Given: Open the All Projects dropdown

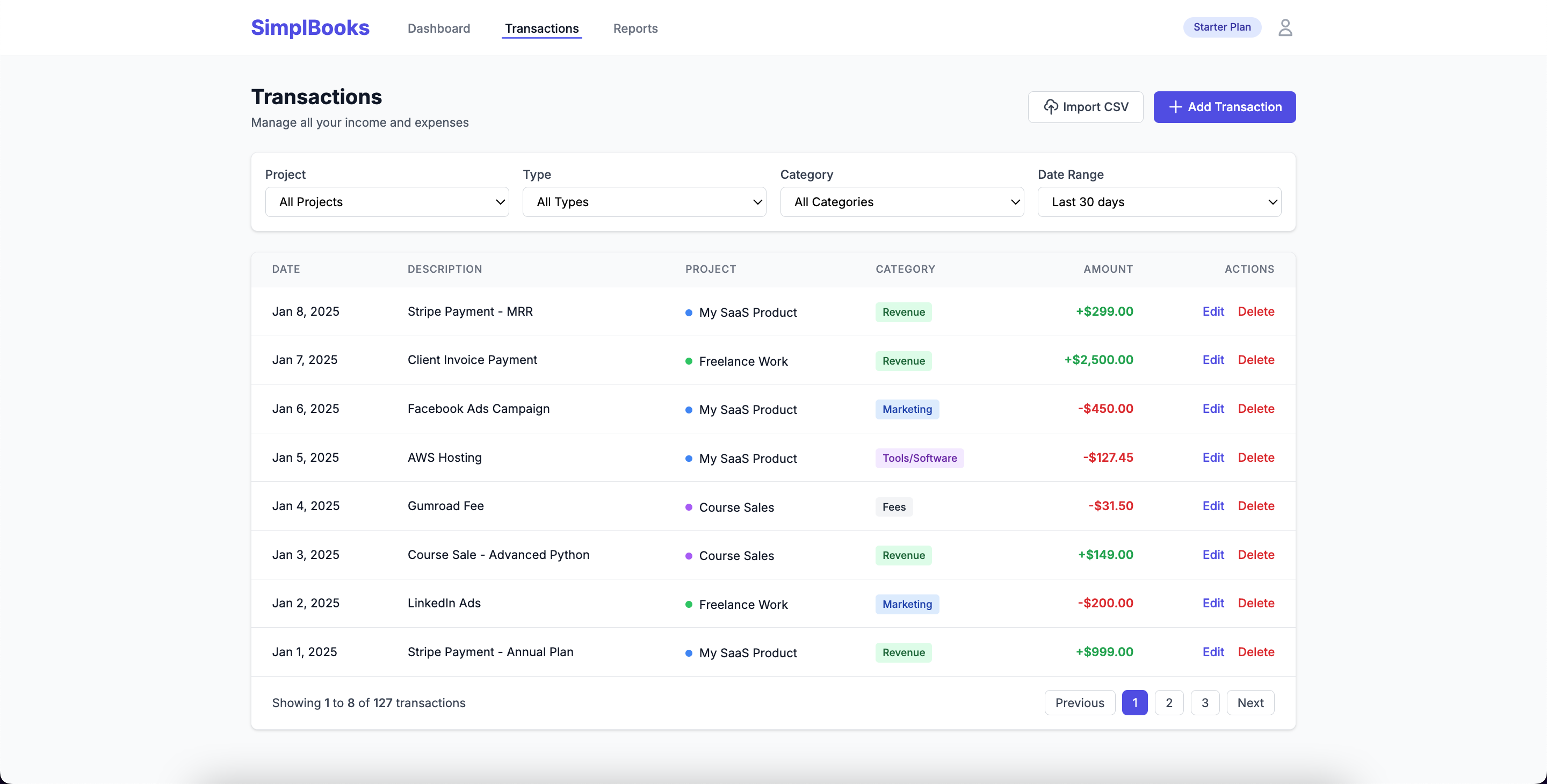Looking at the screenshot, I should point(387,202).
